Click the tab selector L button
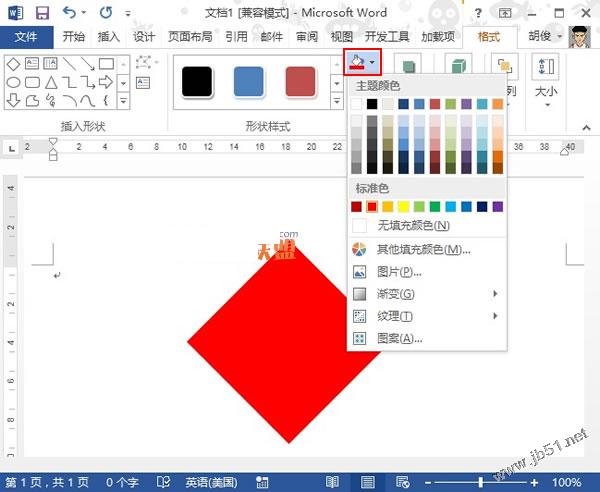The image size is (600, 492). tap(12, 148)
